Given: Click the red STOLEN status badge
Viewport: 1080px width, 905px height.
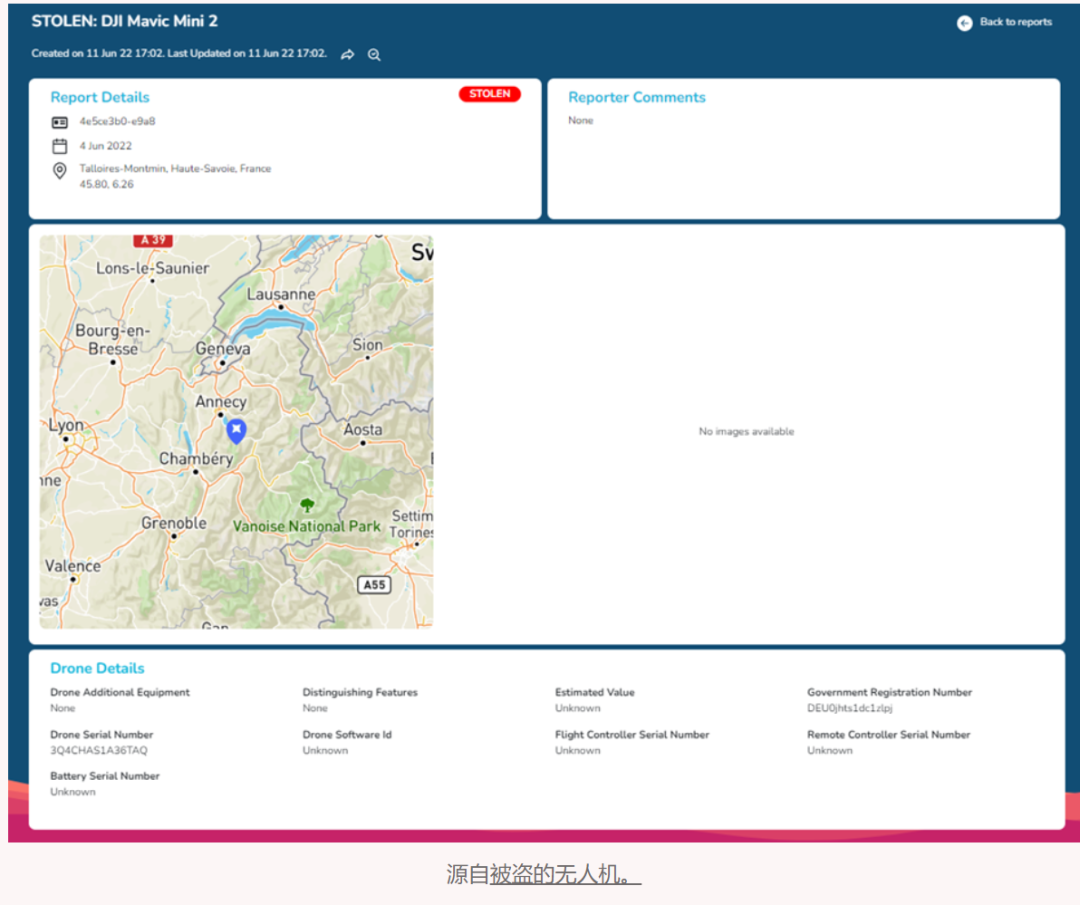Looking at the screenshot, I should click(490, 94).
